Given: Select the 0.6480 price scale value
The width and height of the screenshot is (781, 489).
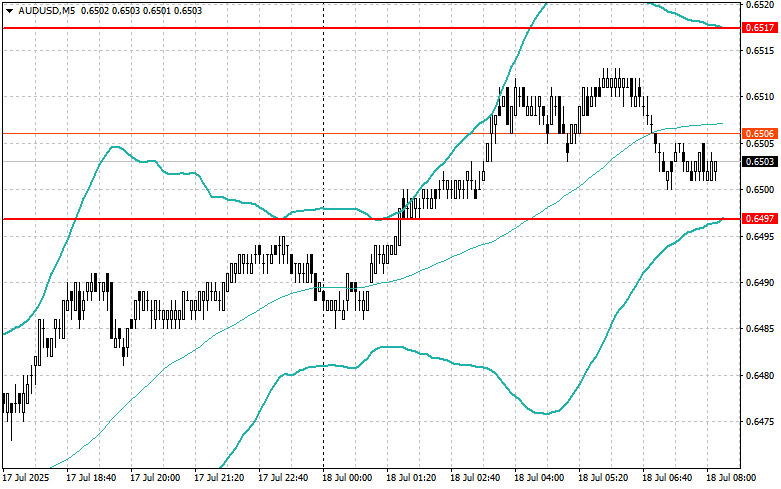Looking at the screenshot, I should [760, 375].
